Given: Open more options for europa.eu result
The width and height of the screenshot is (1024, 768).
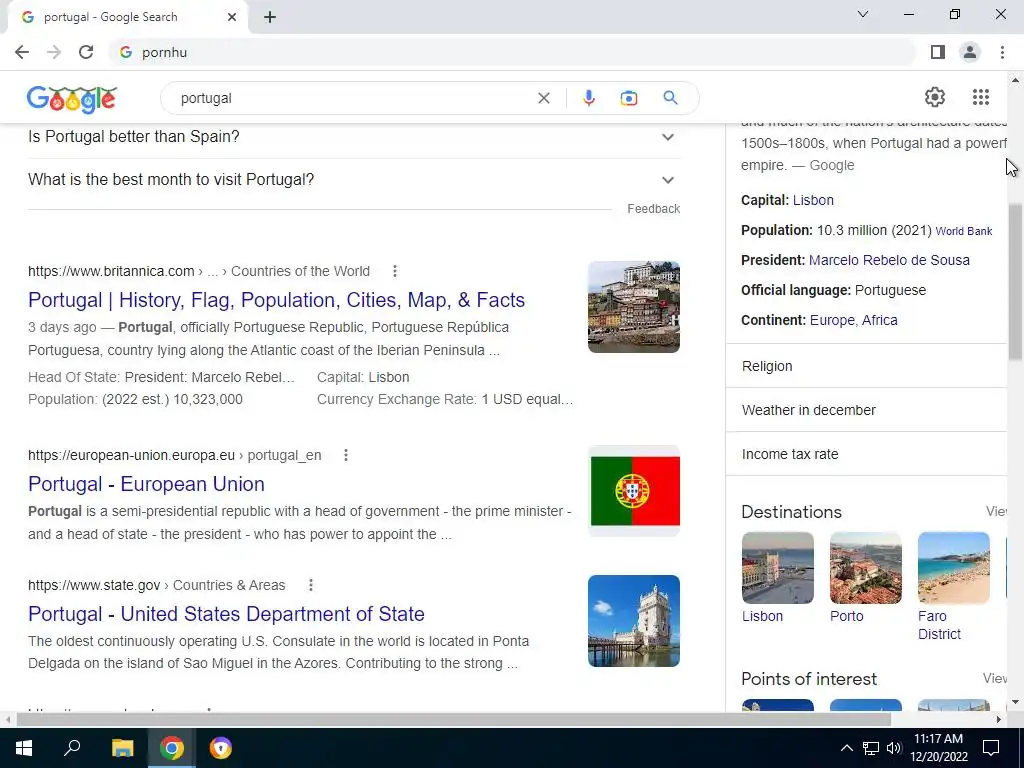Looking at the screenshot, I should click(346, 455).
